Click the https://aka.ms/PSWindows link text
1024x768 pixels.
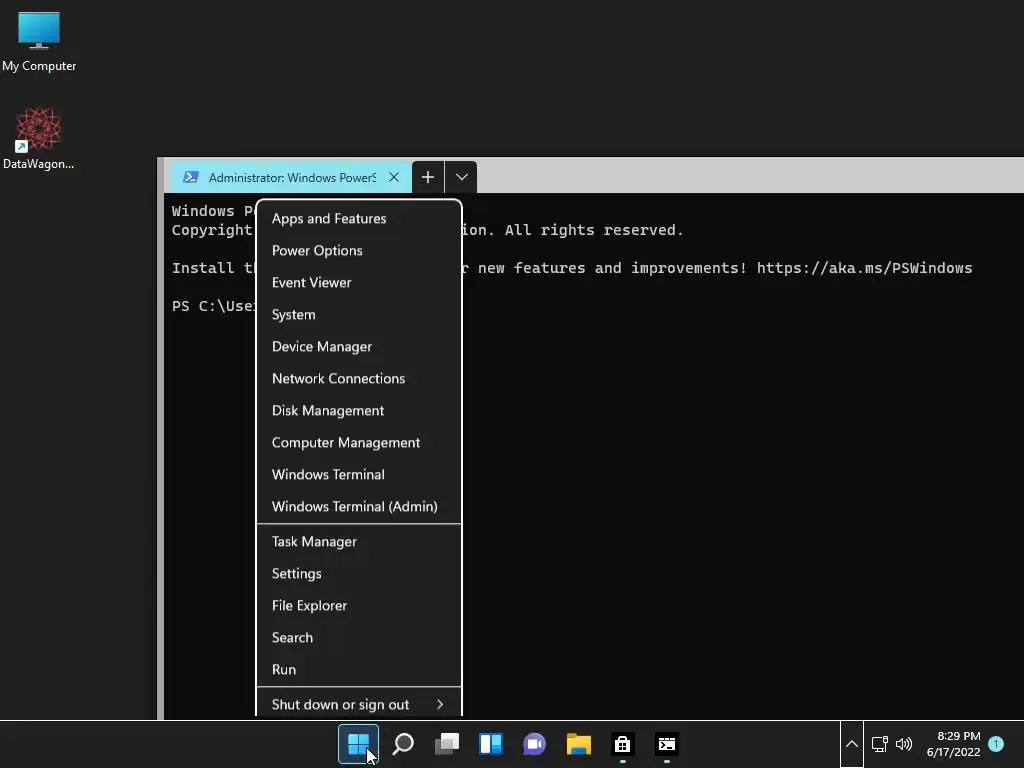[x=864, y=268]
